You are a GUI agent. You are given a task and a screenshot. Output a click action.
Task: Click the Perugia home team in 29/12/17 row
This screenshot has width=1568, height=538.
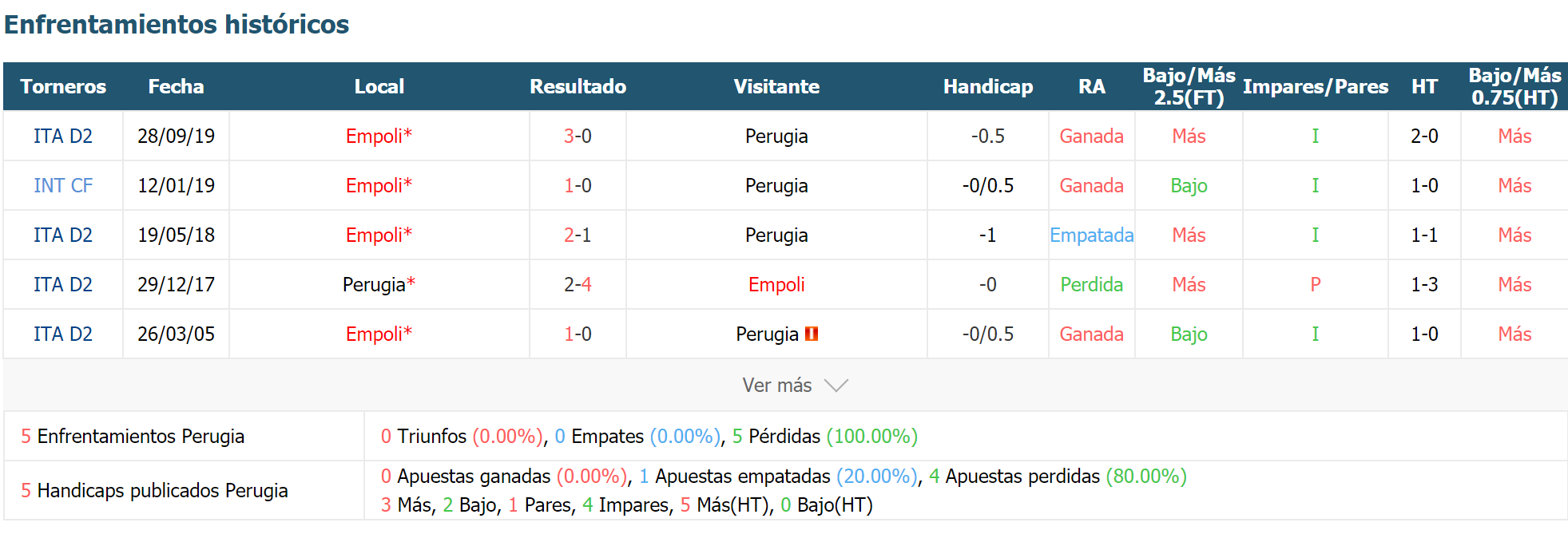click(x=379, y=284)
